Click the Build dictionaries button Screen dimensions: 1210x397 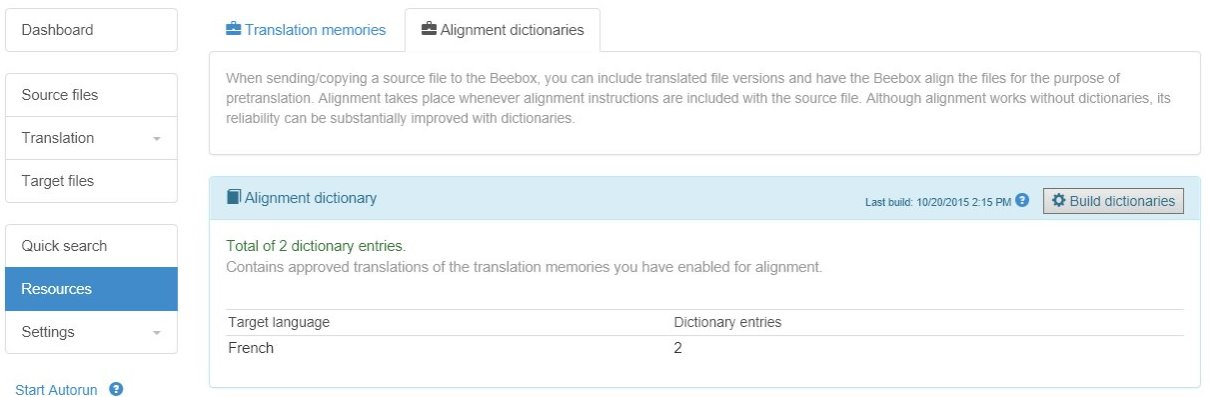coord(1113,200)
